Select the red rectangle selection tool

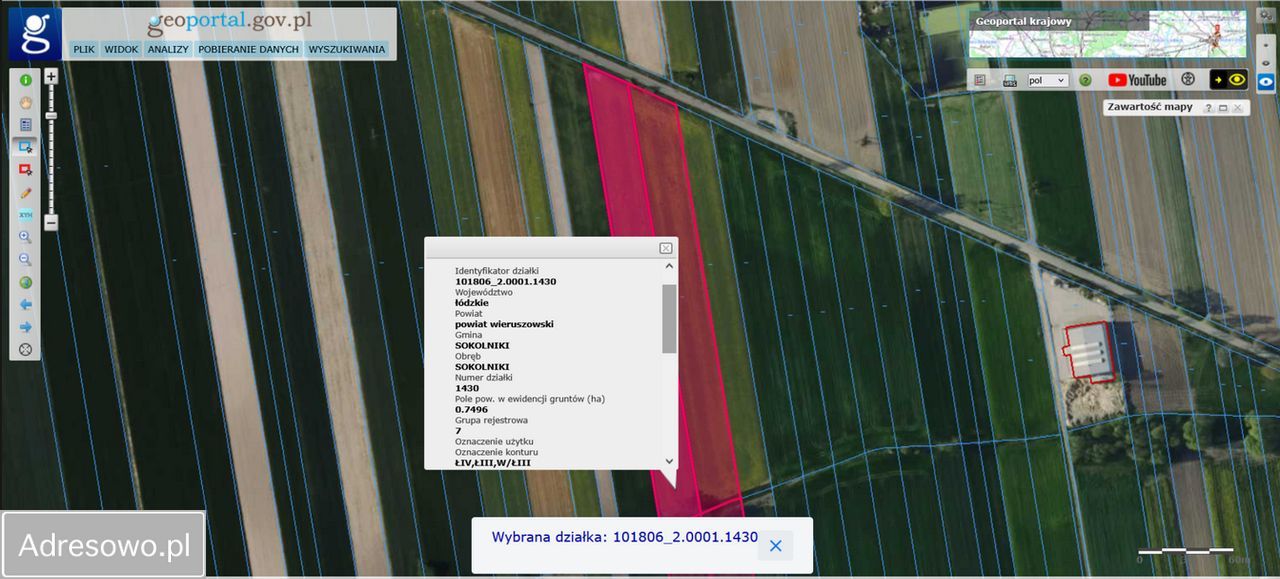pos(26,170)
